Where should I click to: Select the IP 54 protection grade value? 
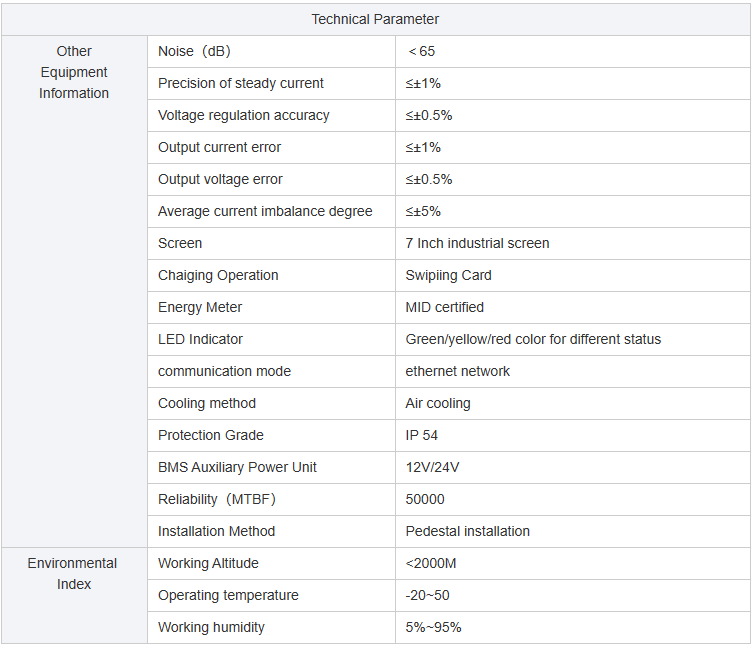tap(421, 435)
